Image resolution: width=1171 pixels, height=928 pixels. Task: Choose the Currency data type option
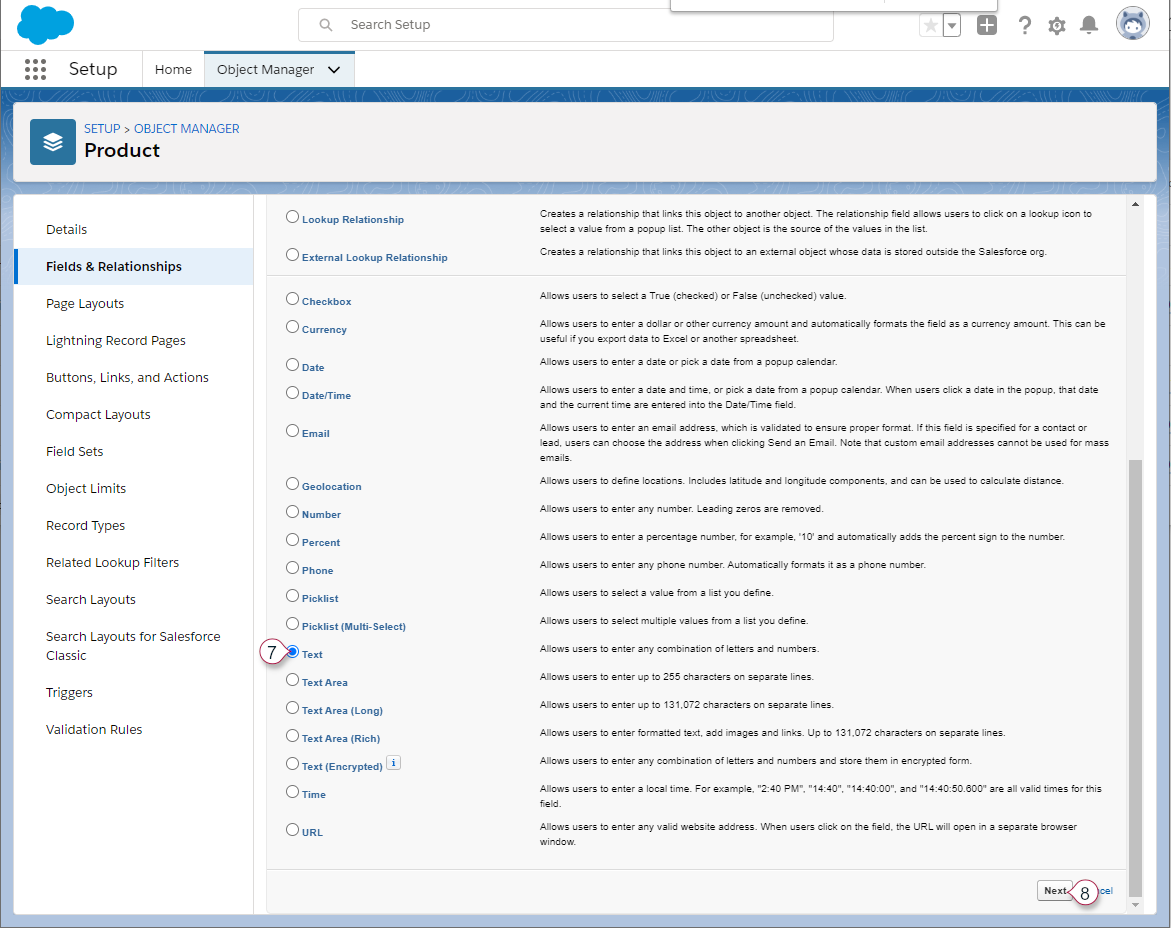[x=292, y=327]
